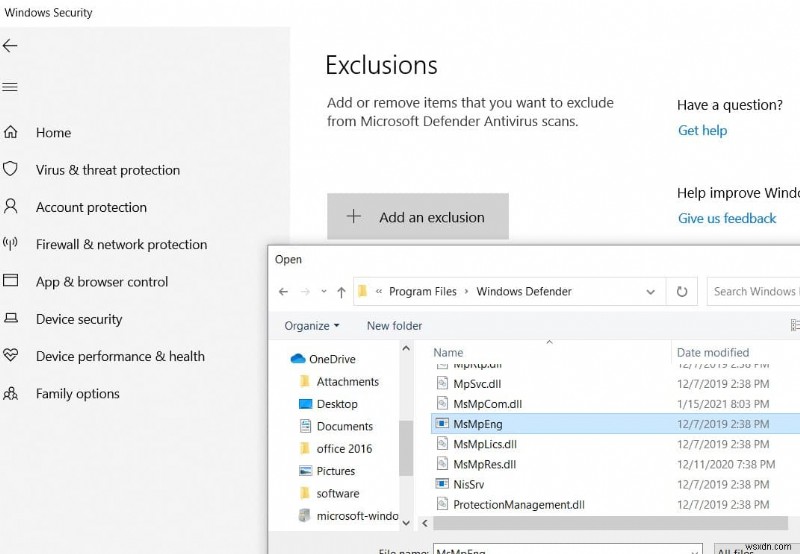Click New folder in dialog toolbar

pyautogui.click(x=394, y=325)
